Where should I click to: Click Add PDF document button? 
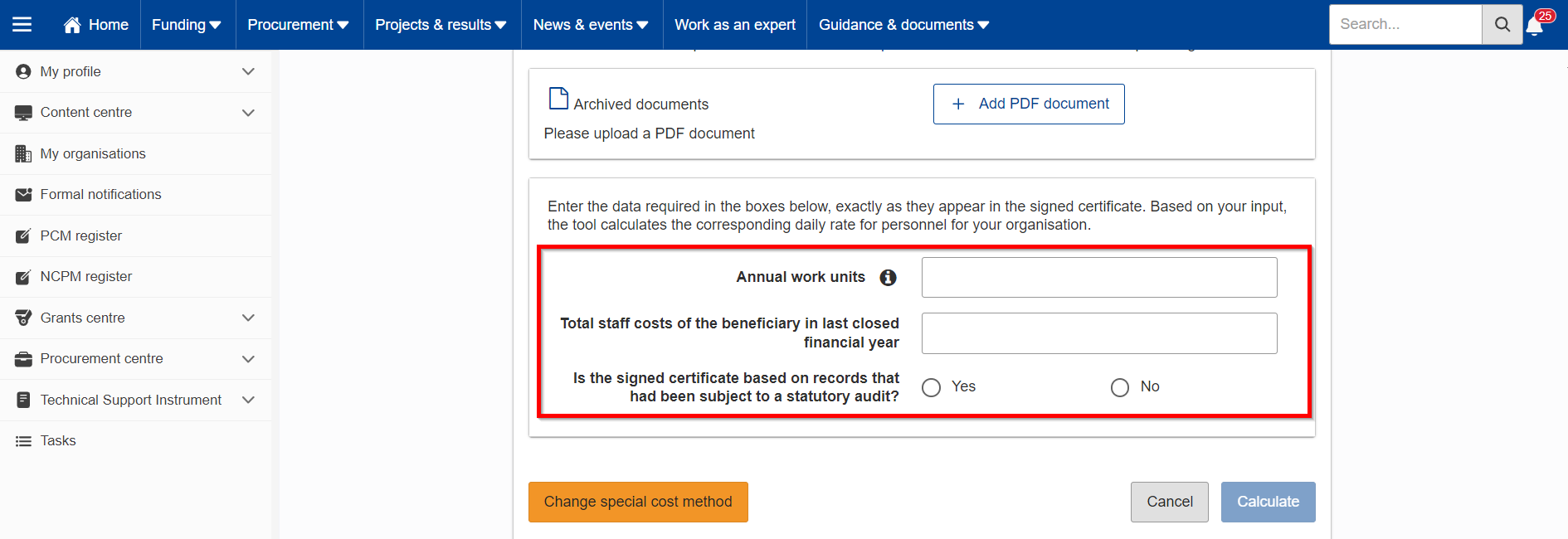(1029, 104)
